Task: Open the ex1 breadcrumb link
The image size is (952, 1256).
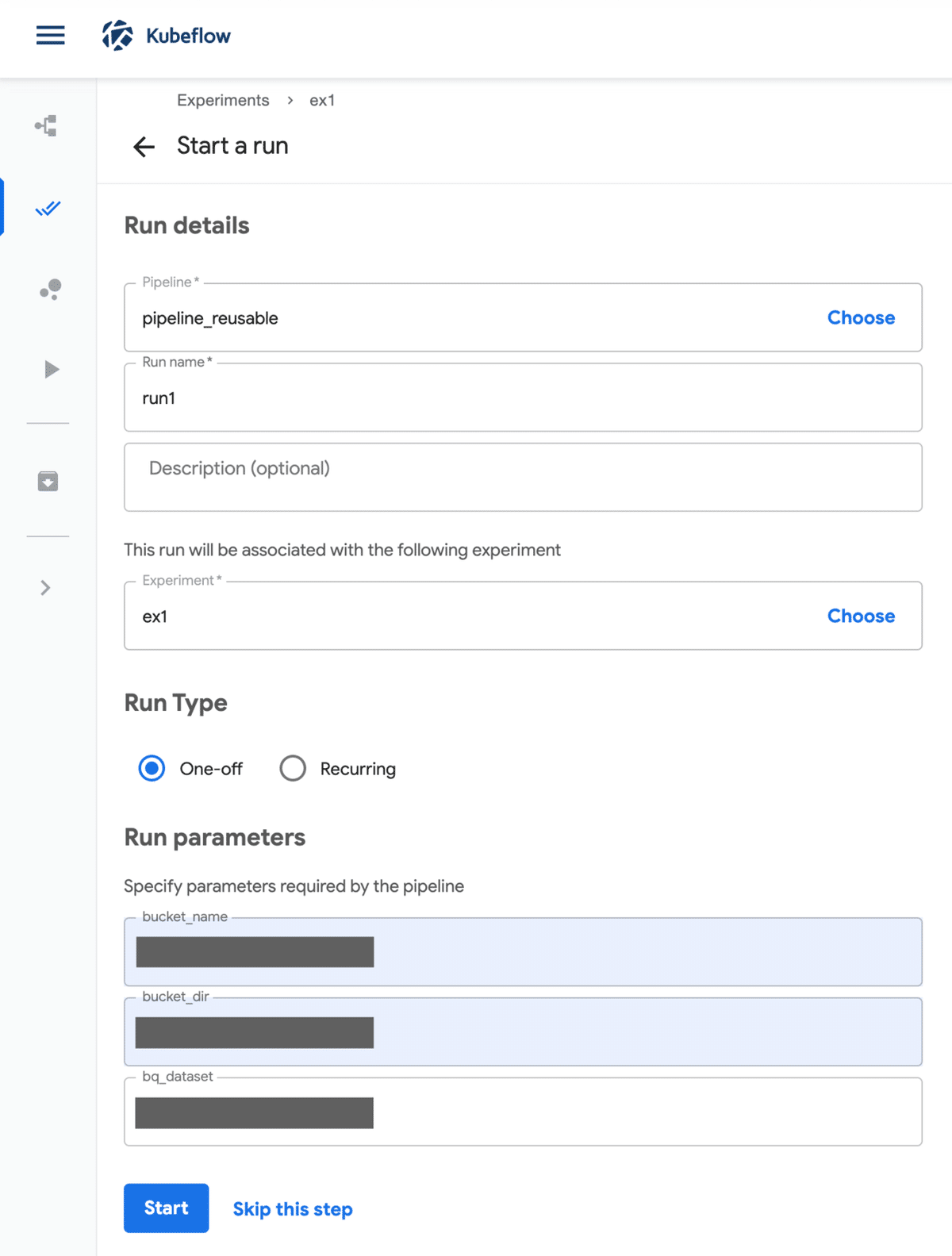Action: [322, 101]
